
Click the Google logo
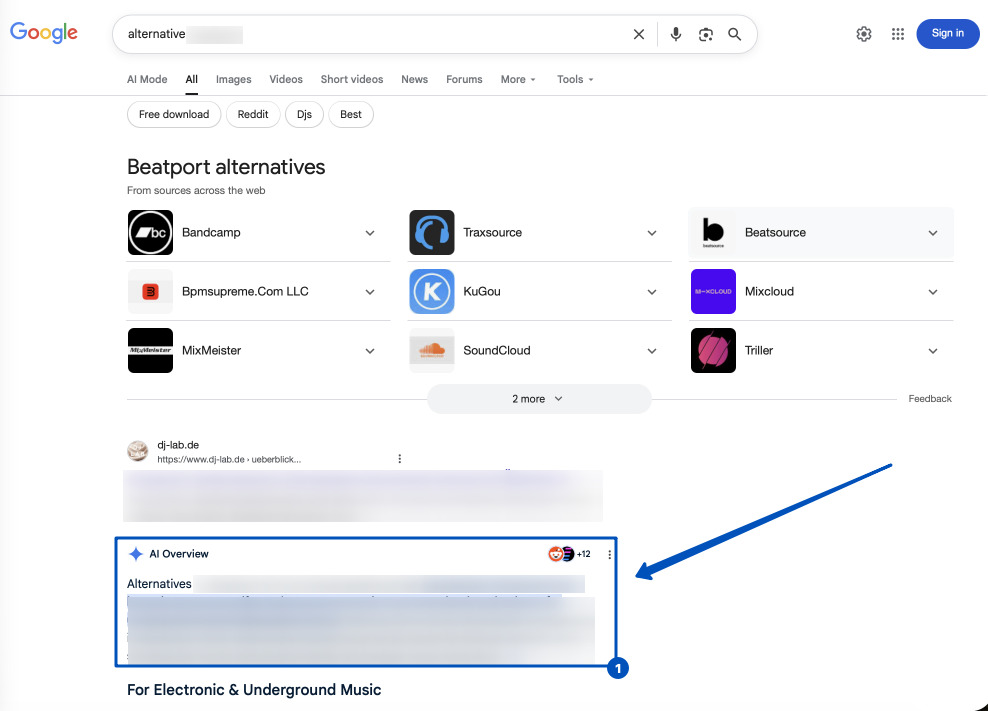pyautogui.click(x=44, y=33)
